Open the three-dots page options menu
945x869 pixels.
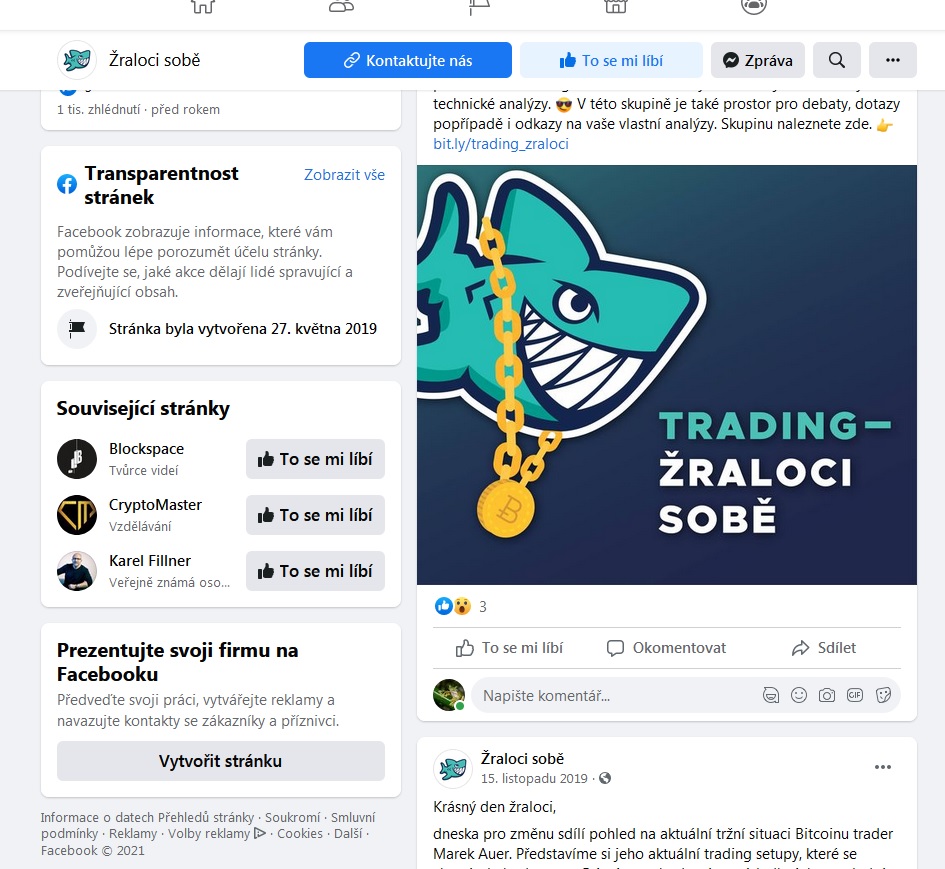893,60
